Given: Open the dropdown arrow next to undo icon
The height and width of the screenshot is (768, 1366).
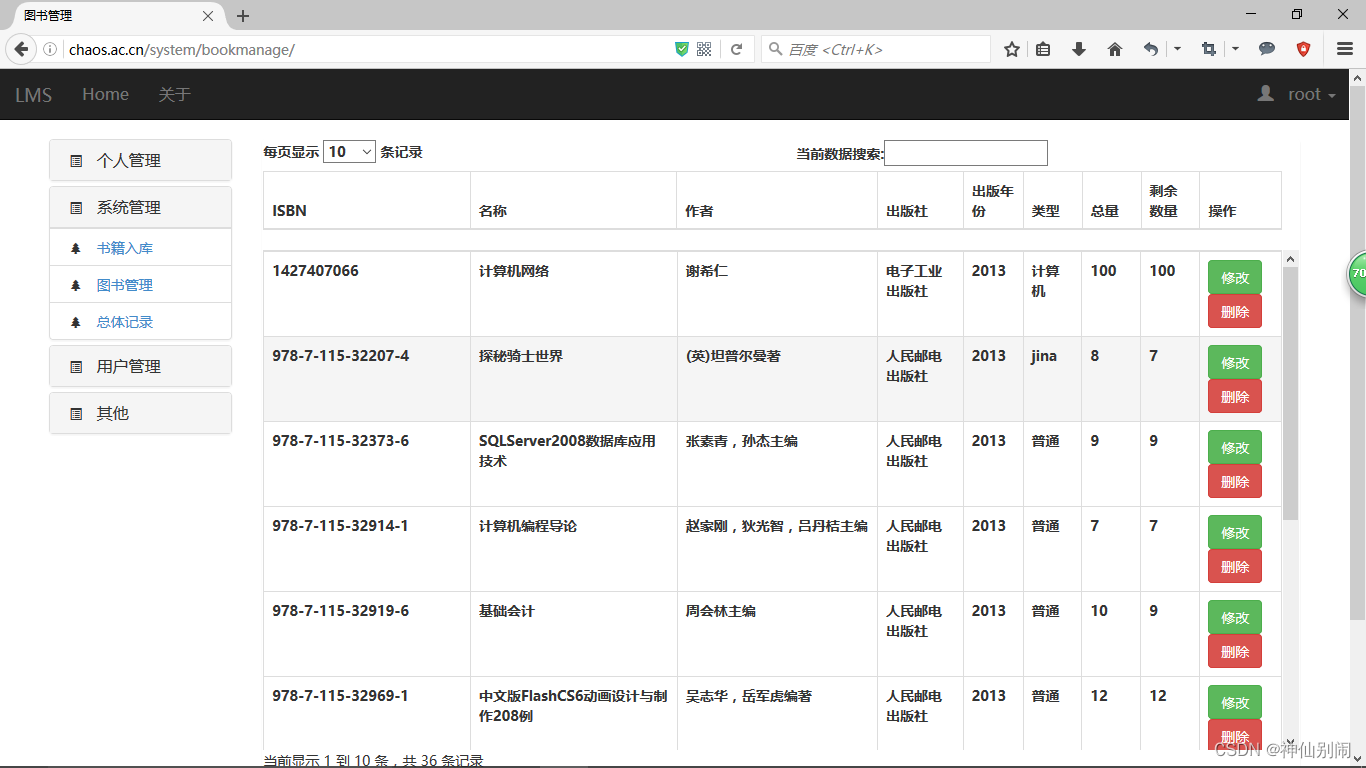Looking at the screenshot, I should click(1177, 49).
